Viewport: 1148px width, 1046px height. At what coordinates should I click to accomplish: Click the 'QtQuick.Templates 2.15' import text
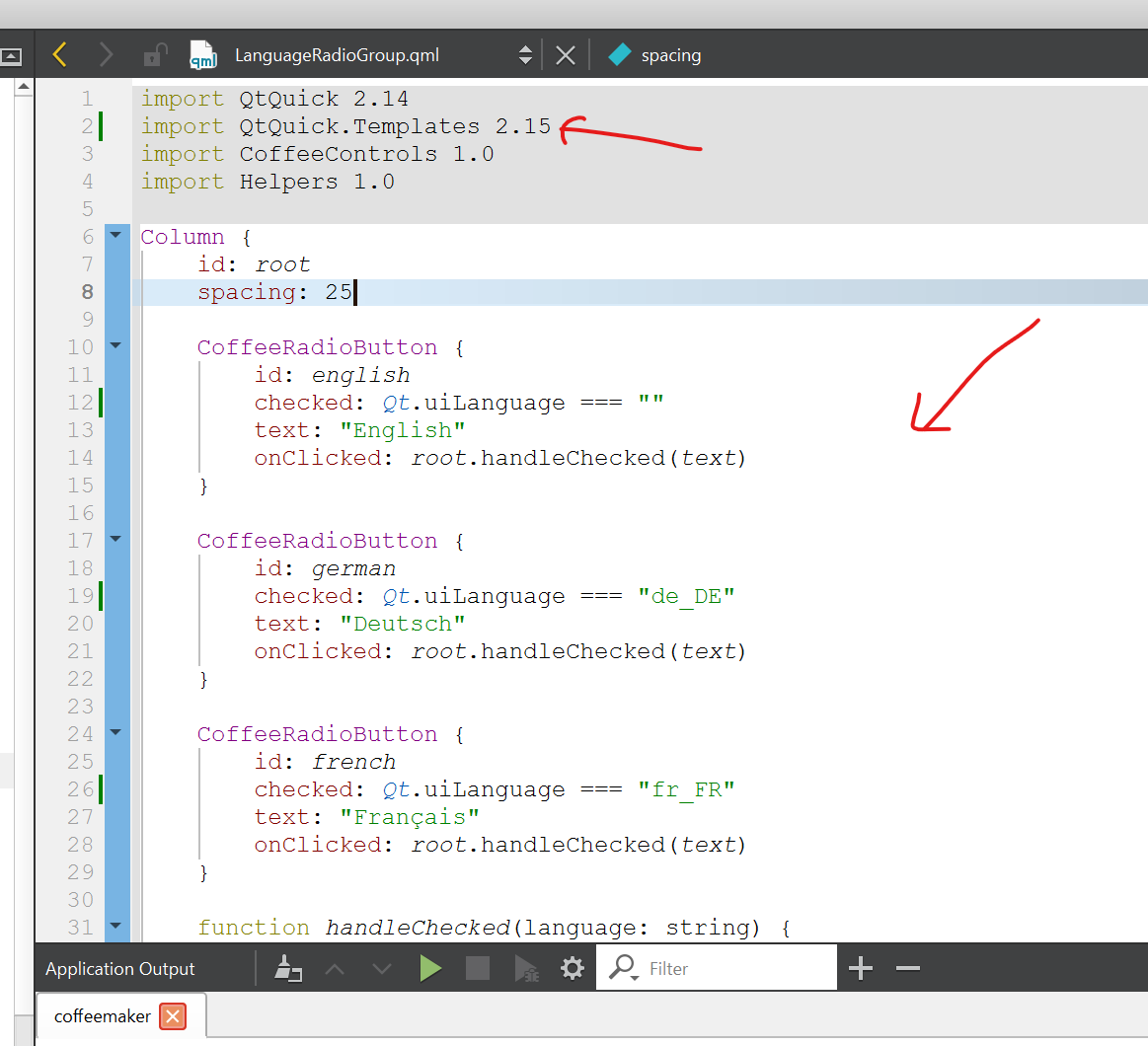(396, 126)
